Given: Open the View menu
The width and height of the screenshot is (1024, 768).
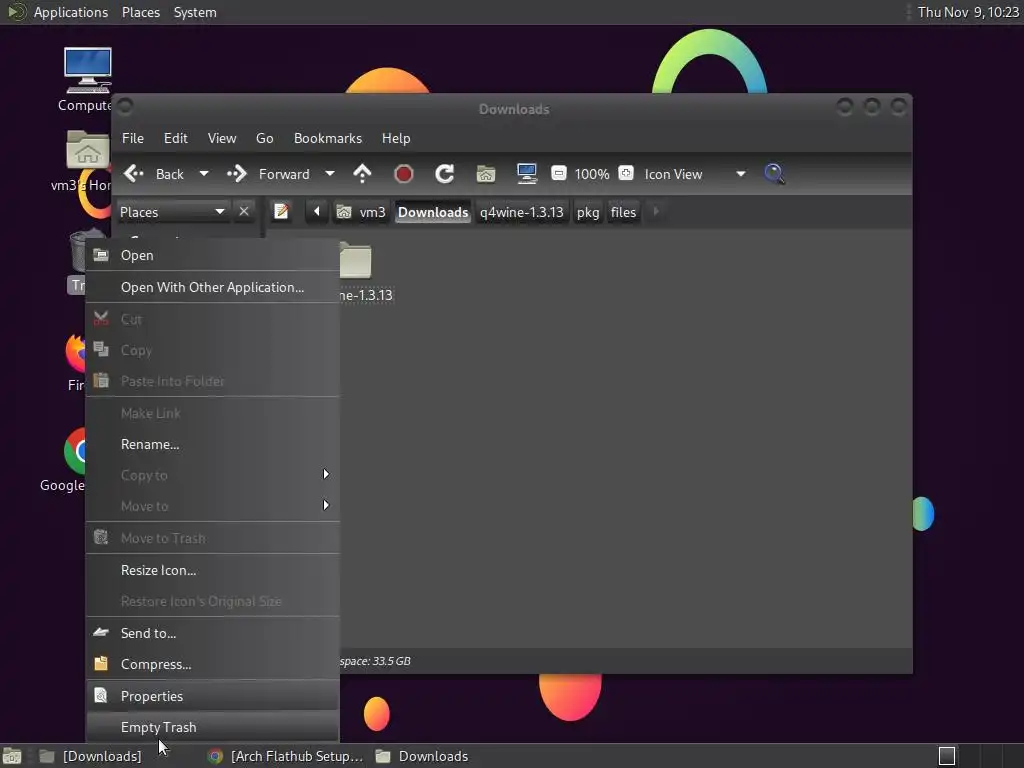Looking at the screenshot, I should pos(222,138).
